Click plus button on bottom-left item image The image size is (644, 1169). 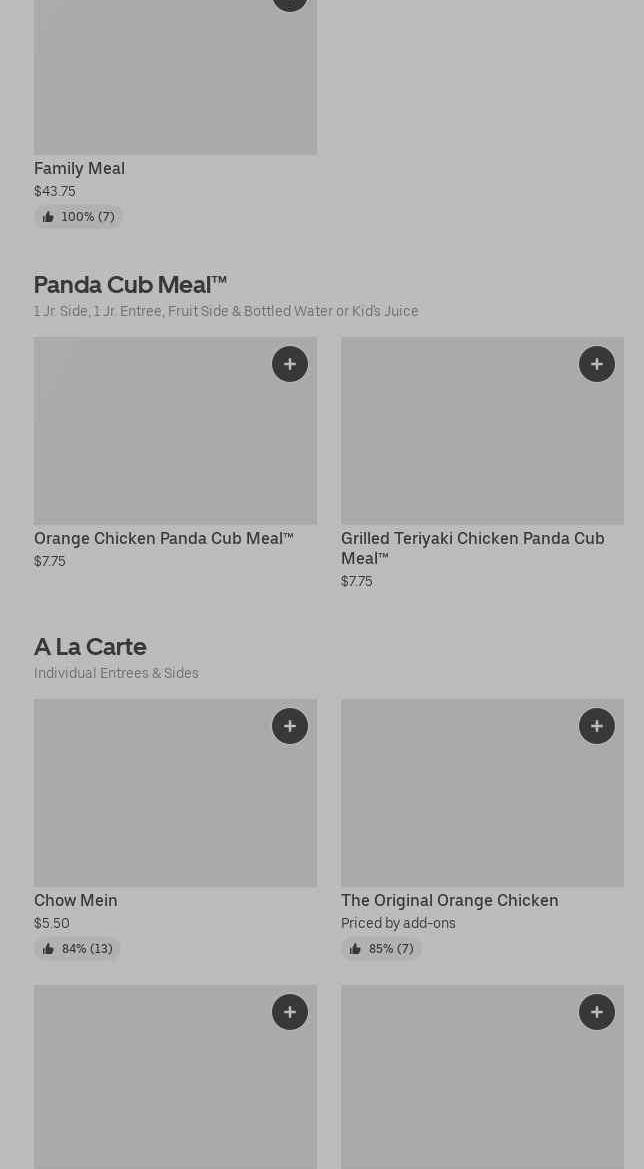click(x=290, y=1012)
